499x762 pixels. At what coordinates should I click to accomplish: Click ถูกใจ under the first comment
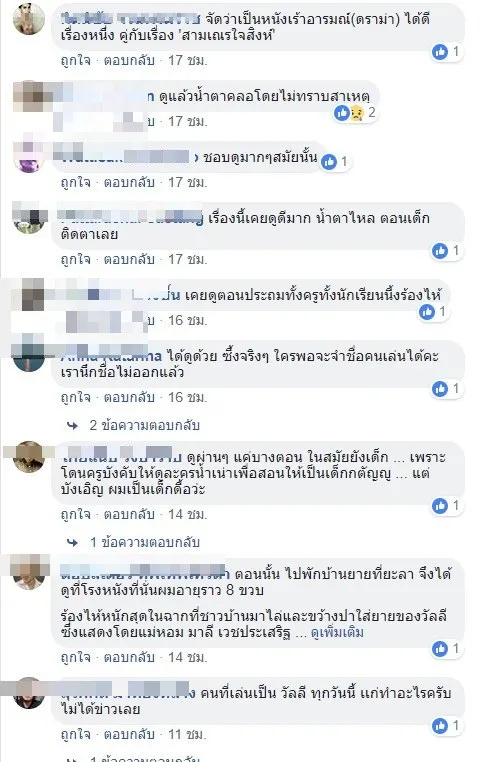click(x=76, y=61)
